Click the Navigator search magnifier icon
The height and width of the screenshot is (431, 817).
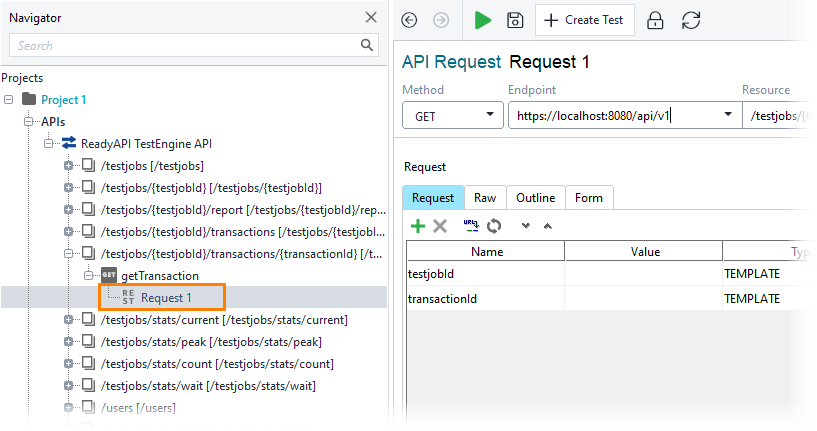tap(367, 45)
